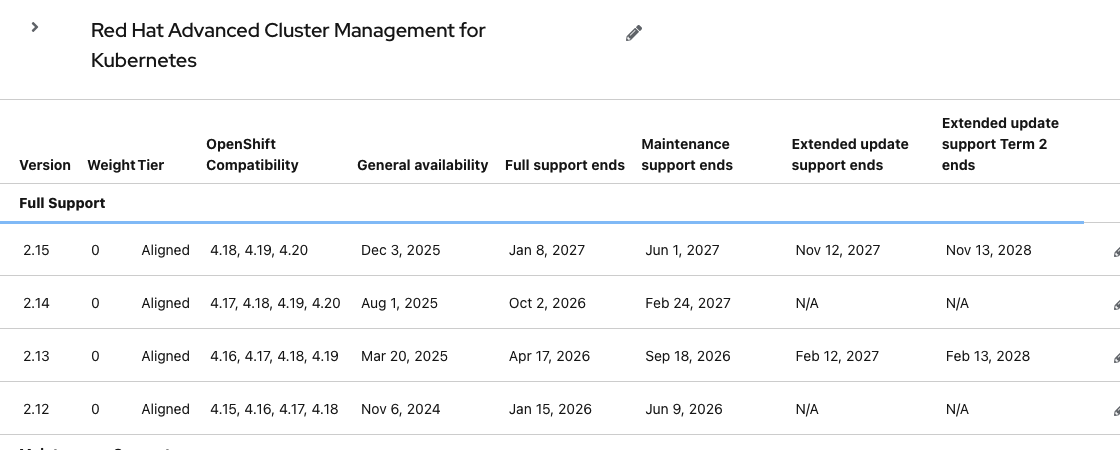The image size is (1120, 450).
Task: Click the Weight column header
Action: click(x=111, y=165)
